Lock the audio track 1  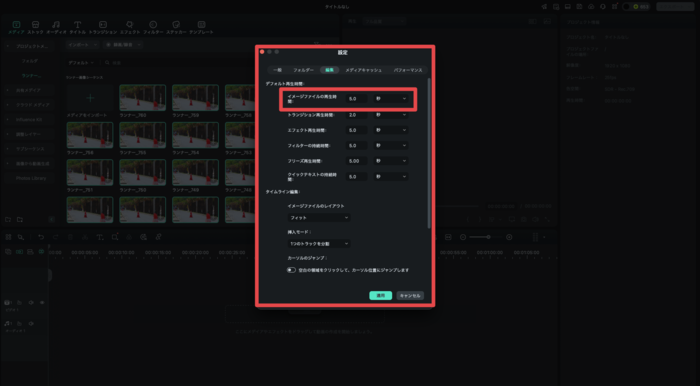(20, 323)
